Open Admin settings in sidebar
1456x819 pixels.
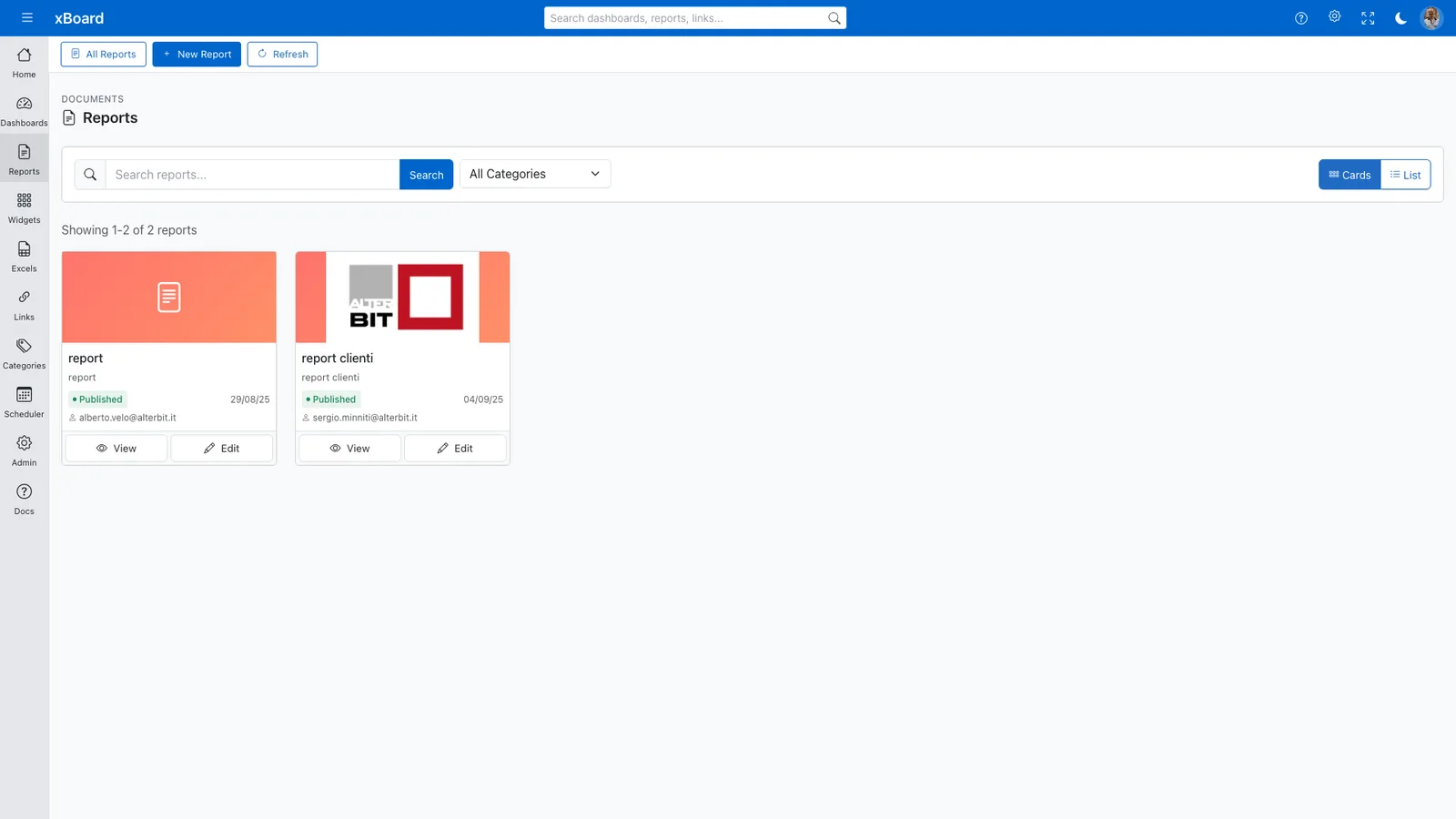25,450
